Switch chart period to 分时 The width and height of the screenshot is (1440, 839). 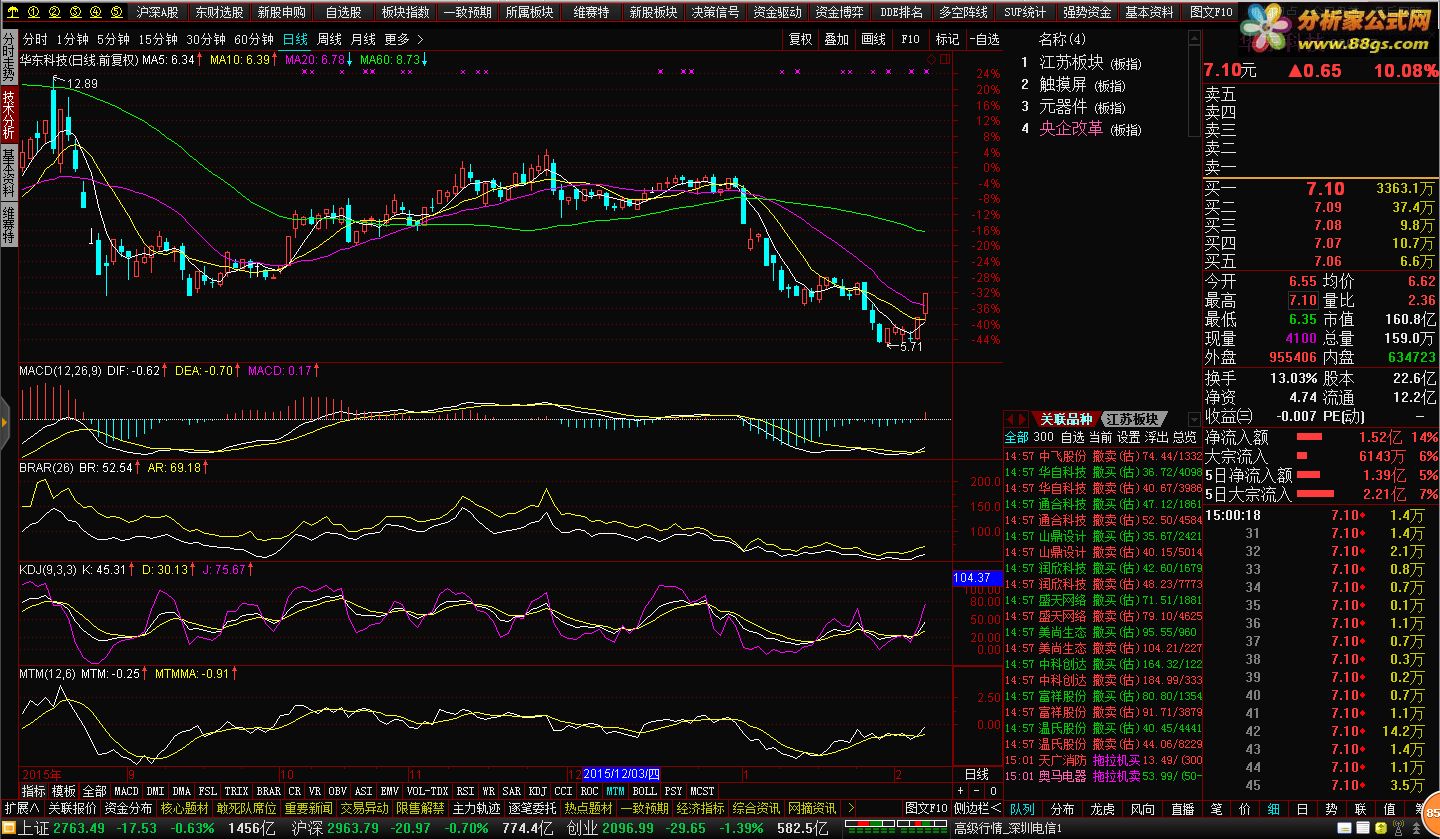click(35, 39)
